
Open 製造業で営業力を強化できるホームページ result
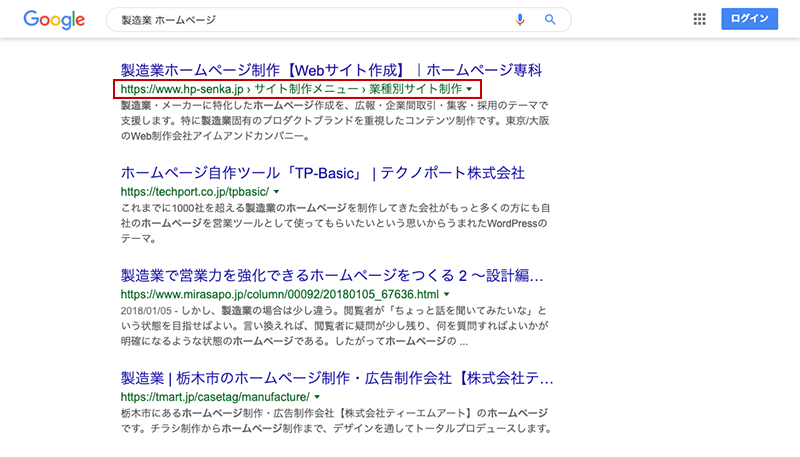(332, 275)
